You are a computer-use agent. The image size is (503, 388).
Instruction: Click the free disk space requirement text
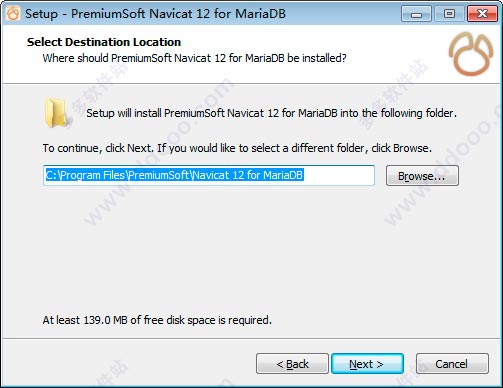(157, 320)
